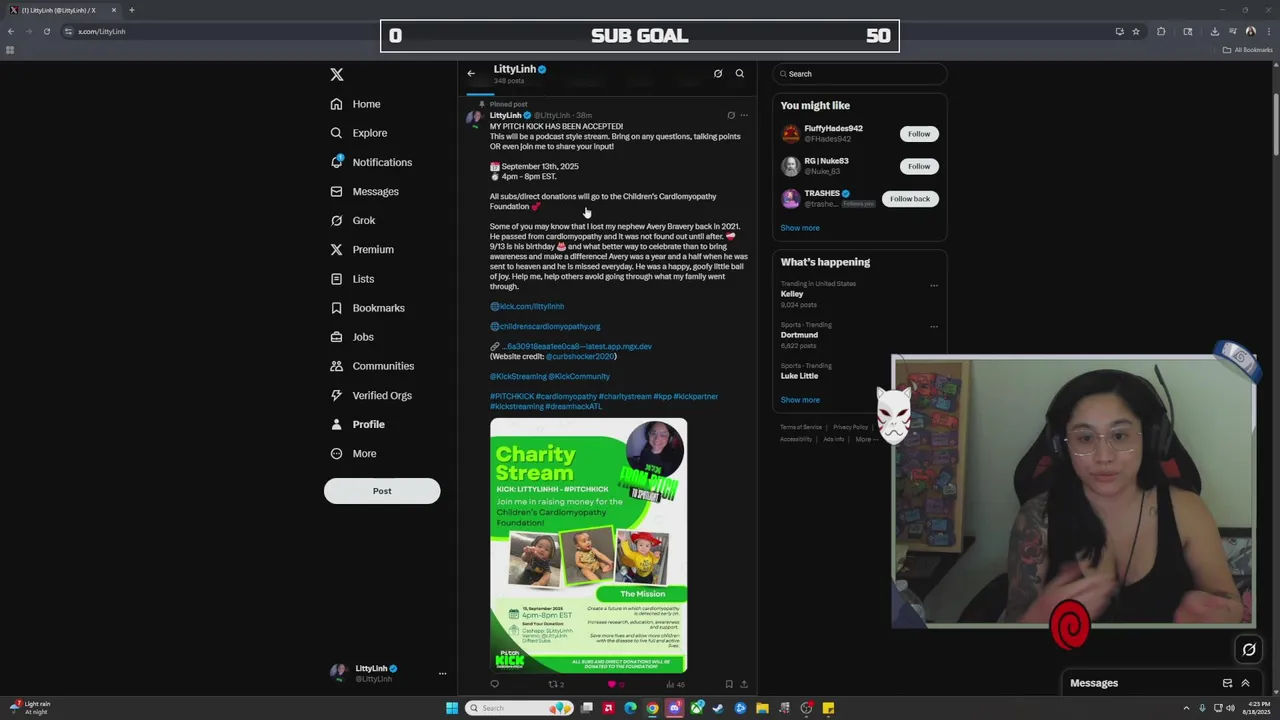Open Steam from the taskbar
Viewport: 1280px width, 720px height.
718,708
